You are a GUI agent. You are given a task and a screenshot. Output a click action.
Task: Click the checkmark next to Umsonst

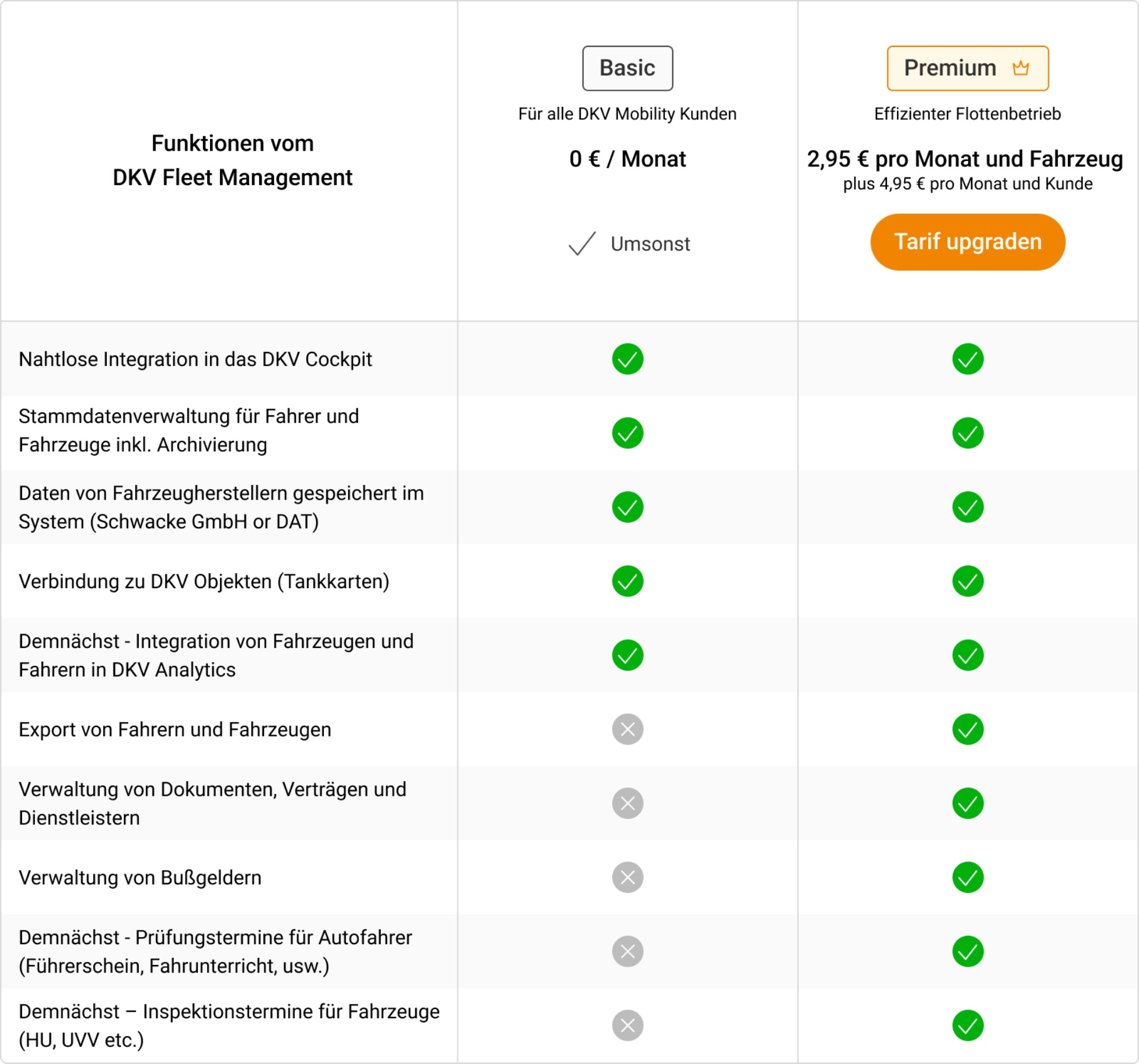coord(582,243)
